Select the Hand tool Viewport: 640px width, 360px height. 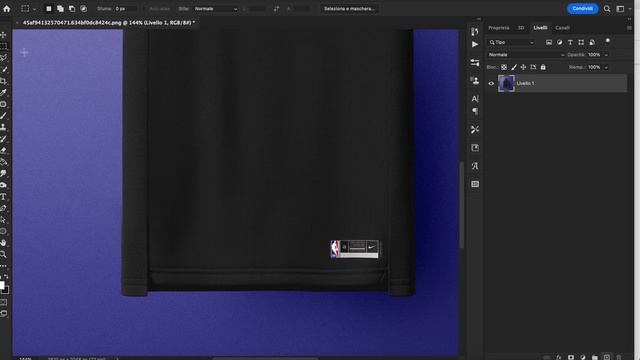[4, 243]
